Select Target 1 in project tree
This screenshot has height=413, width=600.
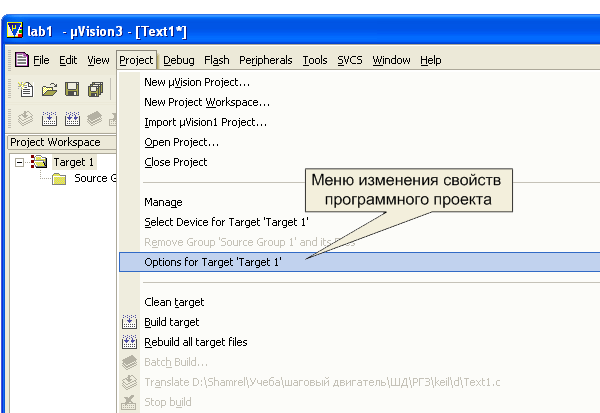pyautogui.click(x=73, y=162)
